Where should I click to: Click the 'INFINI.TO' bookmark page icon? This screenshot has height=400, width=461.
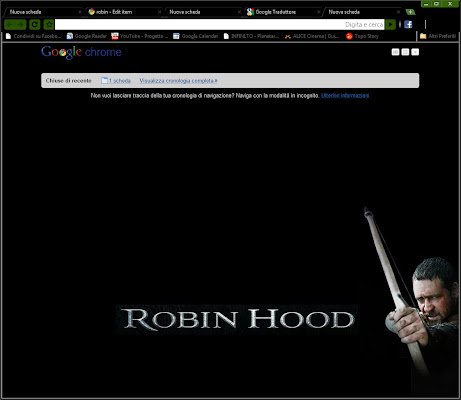(226, 36)
